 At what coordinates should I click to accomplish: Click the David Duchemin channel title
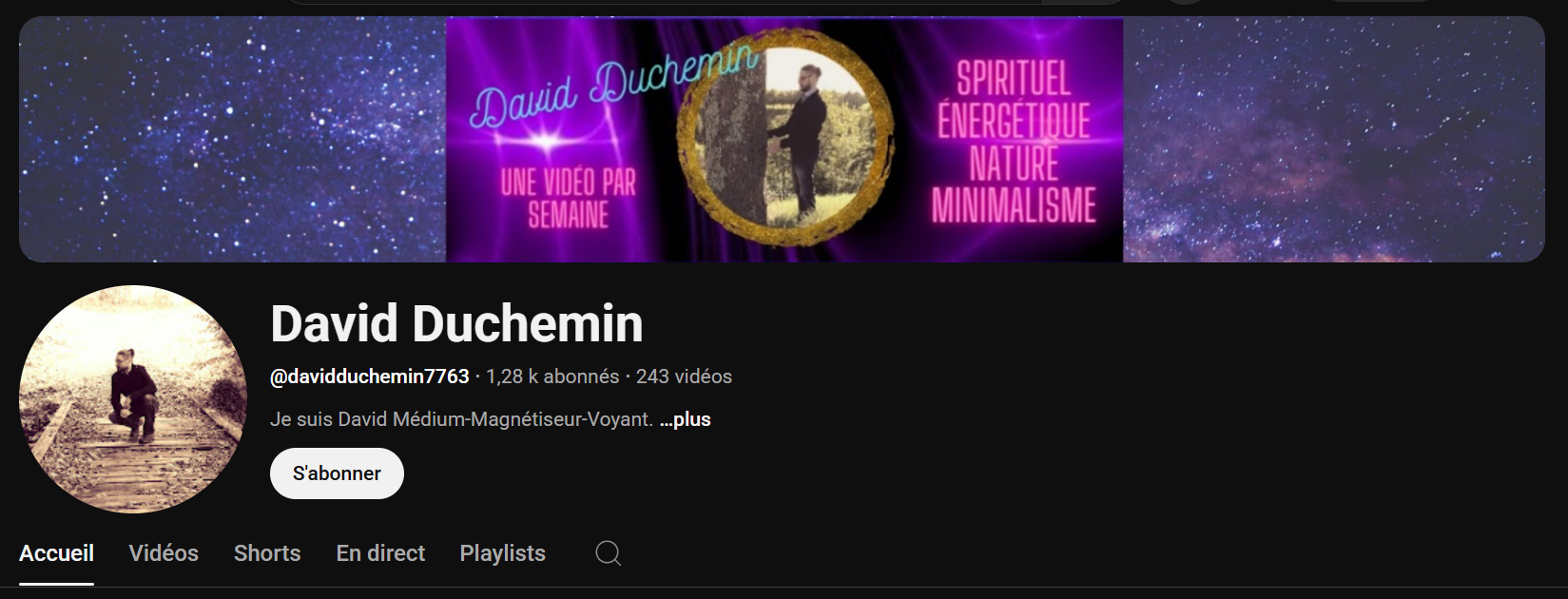pos(456,323)
